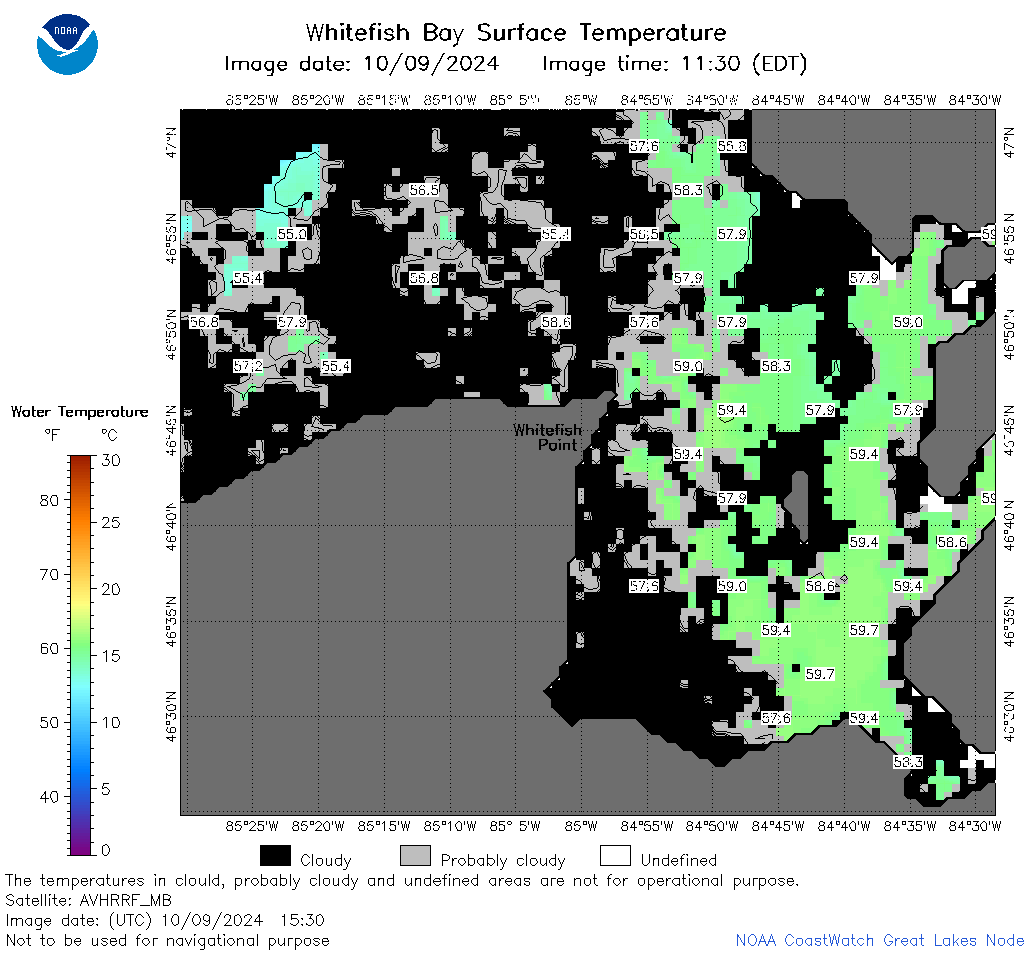Click the 85°10'W label on bottom axis
This screenshot has height=956, width=1035.
point(450,826)
